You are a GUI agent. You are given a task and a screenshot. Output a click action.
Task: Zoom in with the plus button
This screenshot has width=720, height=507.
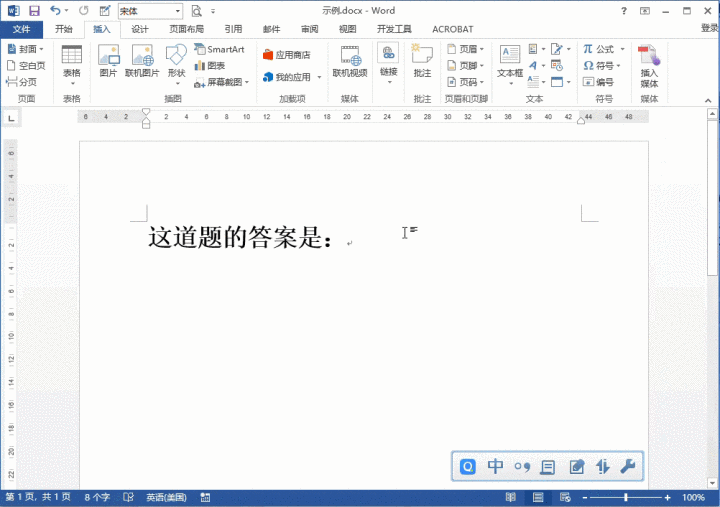[667, 497]
